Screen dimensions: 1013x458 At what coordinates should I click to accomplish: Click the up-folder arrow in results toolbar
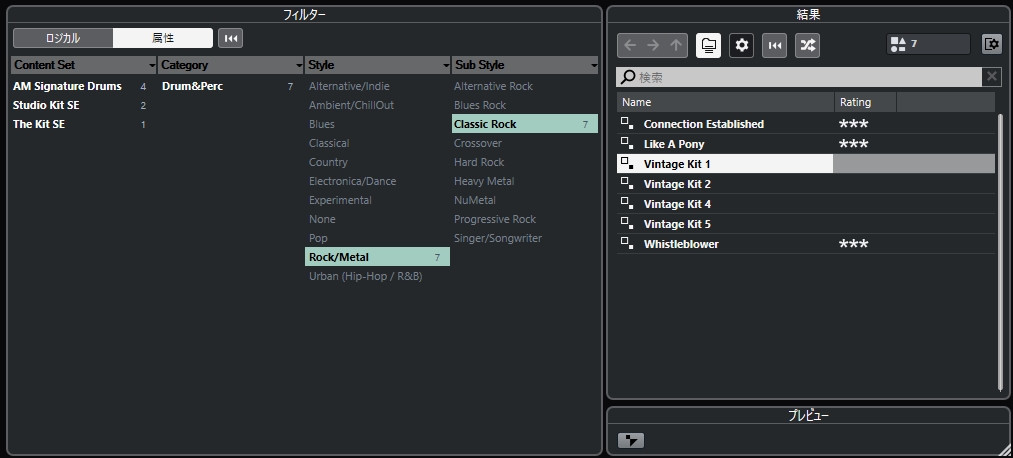tap(677, 45)
